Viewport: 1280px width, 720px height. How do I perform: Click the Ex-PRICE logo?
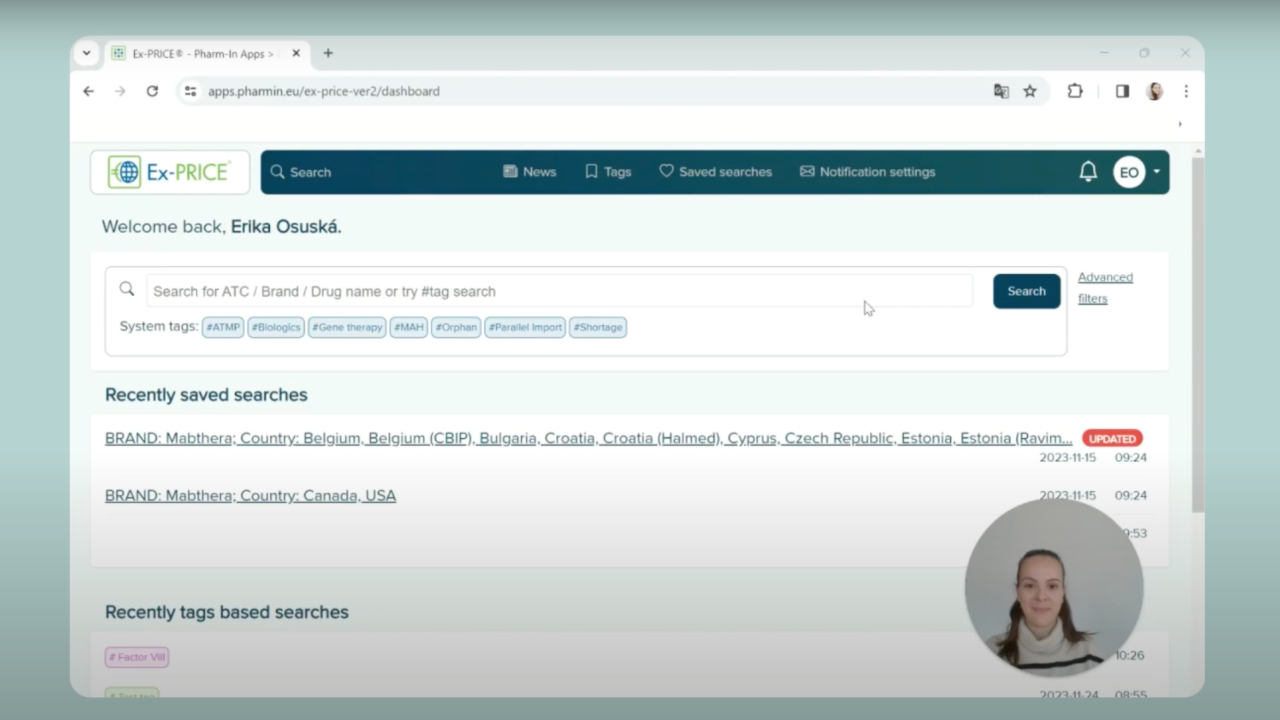[x=170, y=172]
